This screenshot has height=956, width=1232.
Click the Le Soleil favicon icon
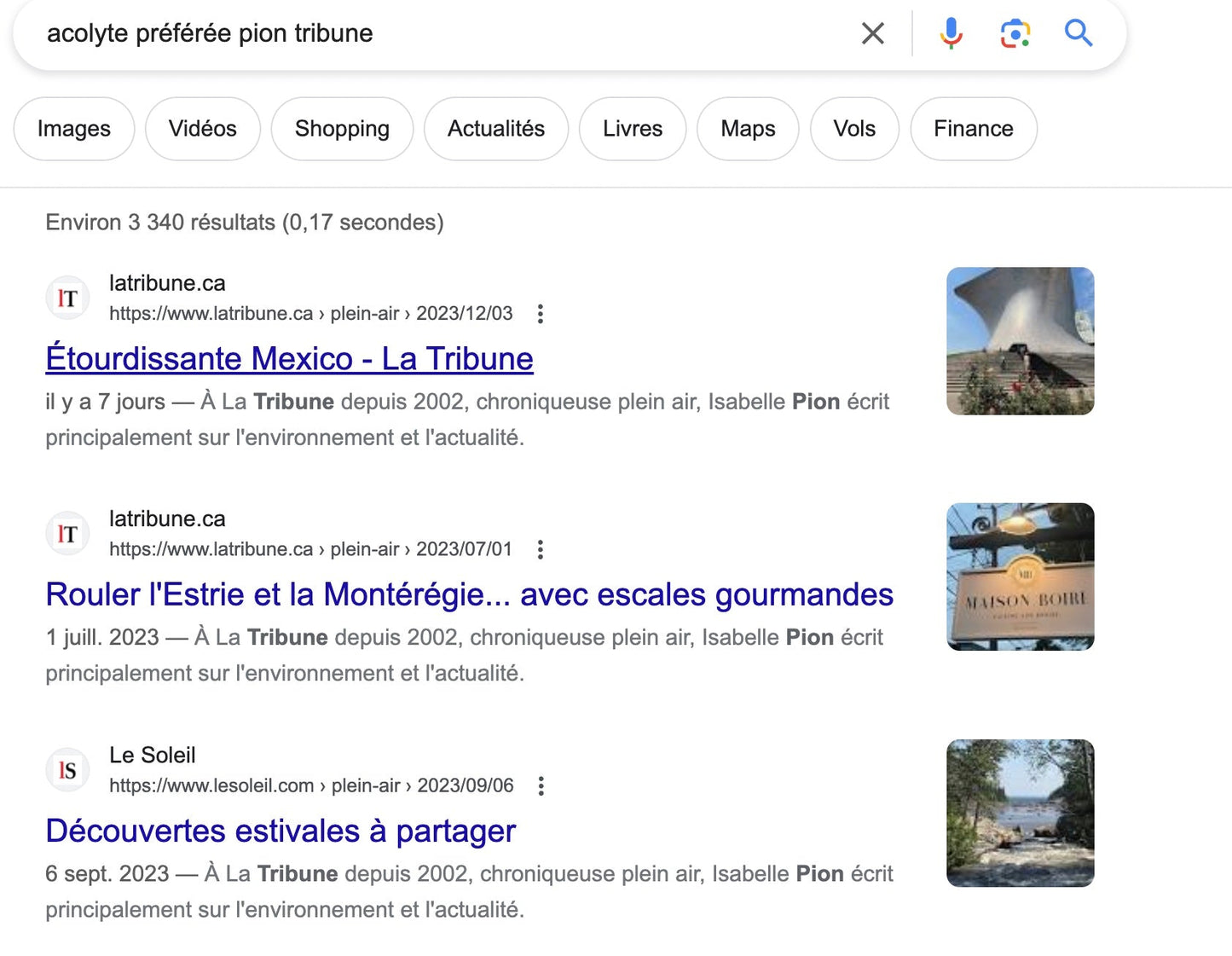pyautogui.click(x=67, y=770)
